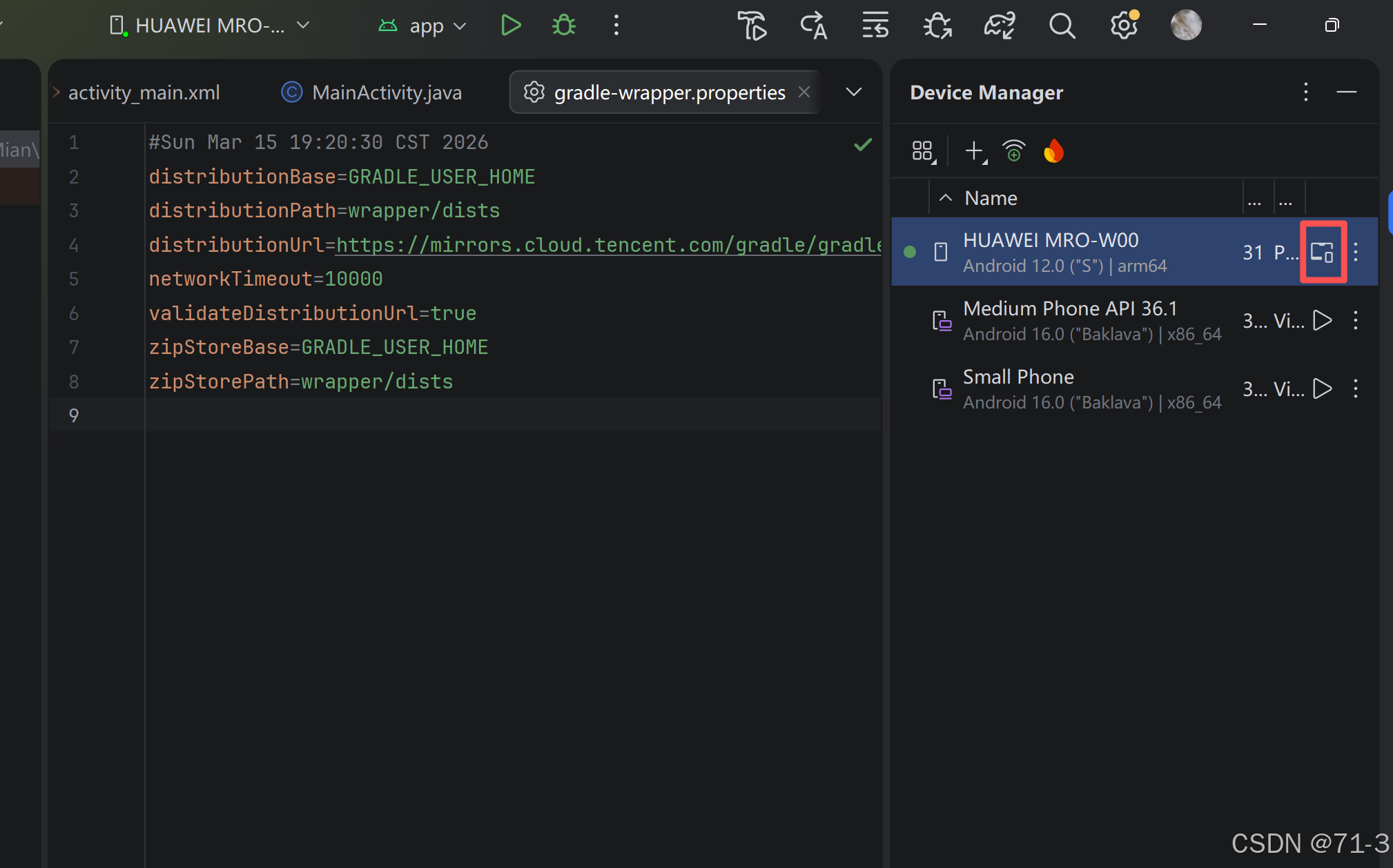Viewport: 1393px width, 868px height.
Task: Click Pair Devices Using Wi-Fi icon
Action: tap(1013, 150)
